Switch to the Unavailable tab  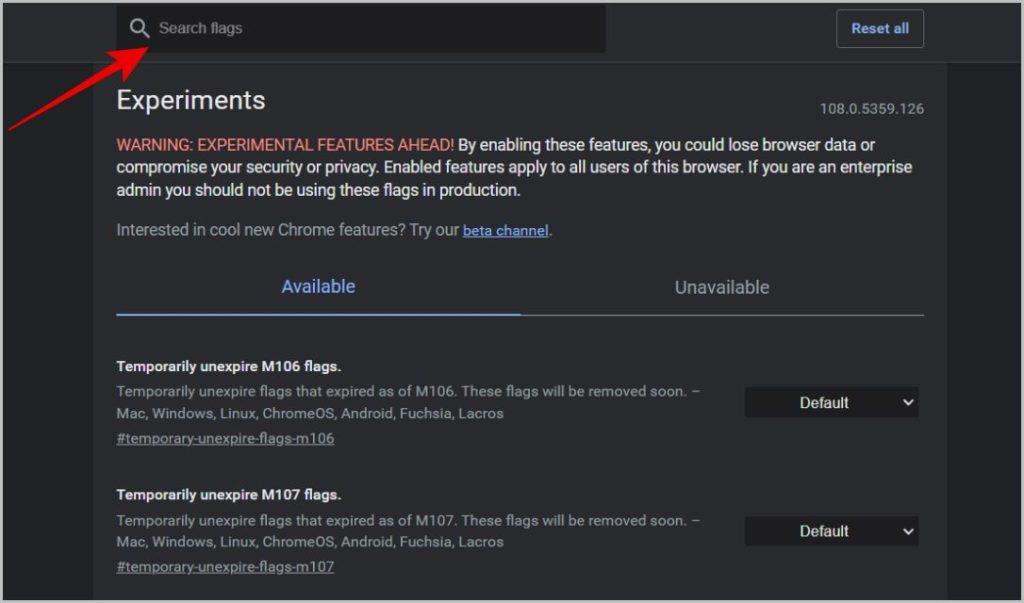(722, 287)
